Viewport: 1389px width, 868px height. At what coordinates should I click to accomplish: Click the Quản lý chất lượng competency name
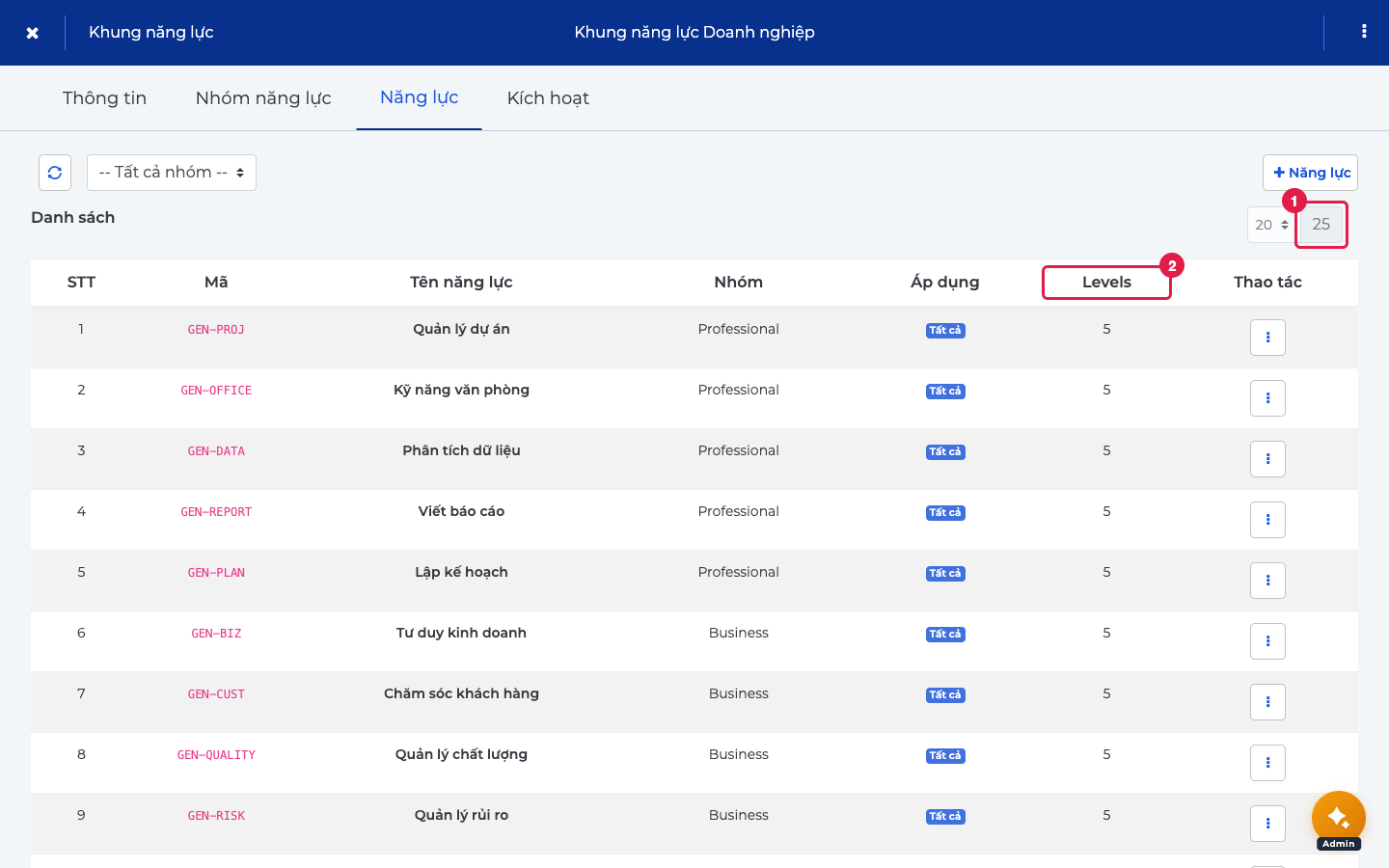tap(461, 754)
